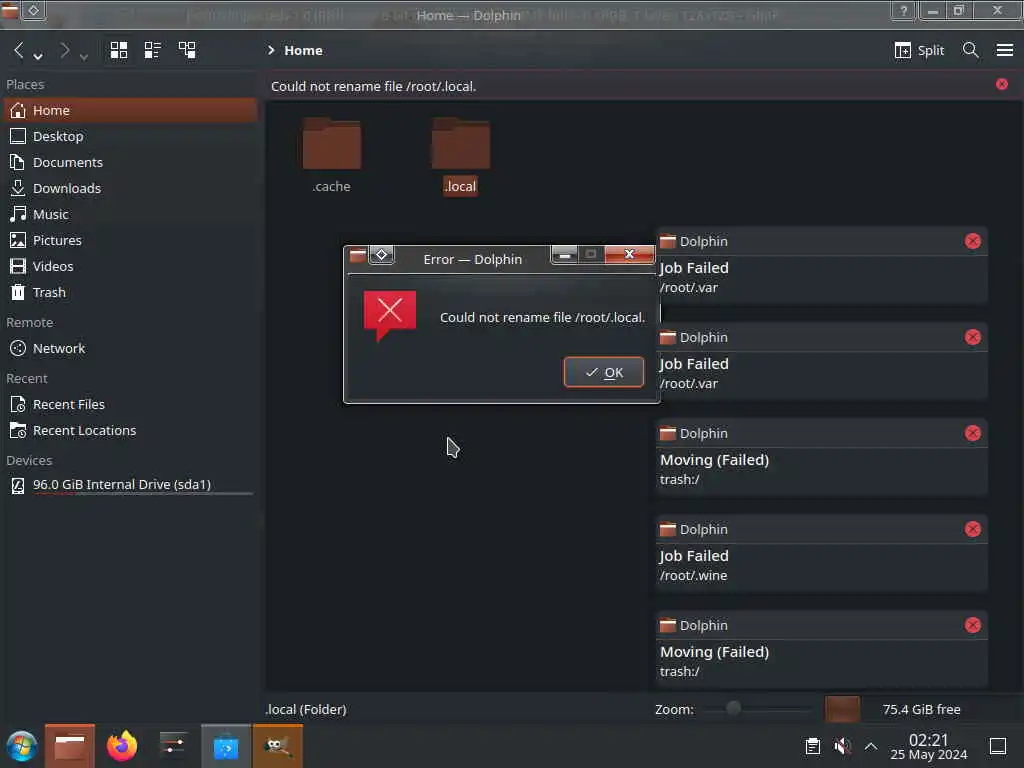Click OK in the error dialog
The width and height of the screenshot is (1024, 768).
604,372
